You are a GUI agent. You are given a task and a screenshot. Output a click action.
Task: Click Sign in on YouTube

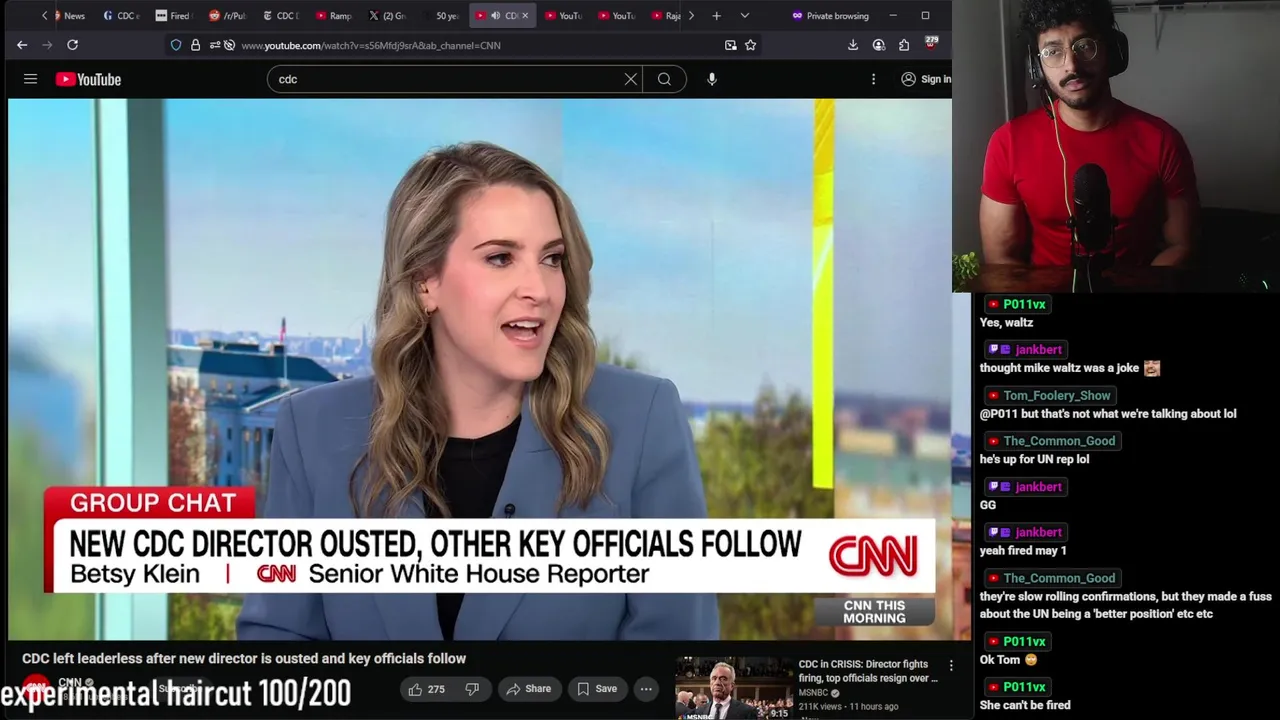tap(926, 79)
